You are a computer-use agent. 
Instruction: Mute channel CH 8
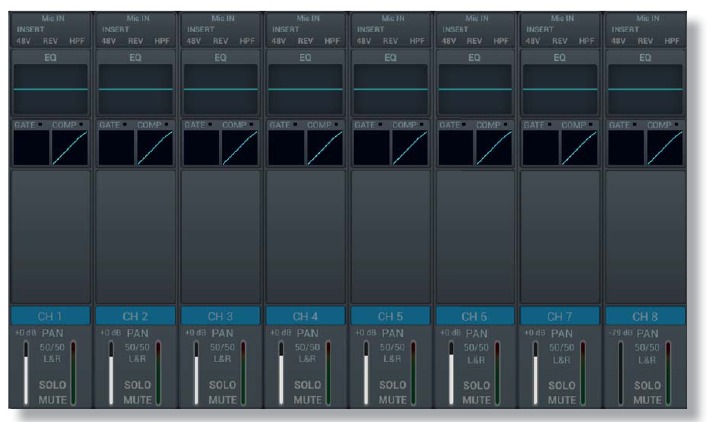point(647,400)
